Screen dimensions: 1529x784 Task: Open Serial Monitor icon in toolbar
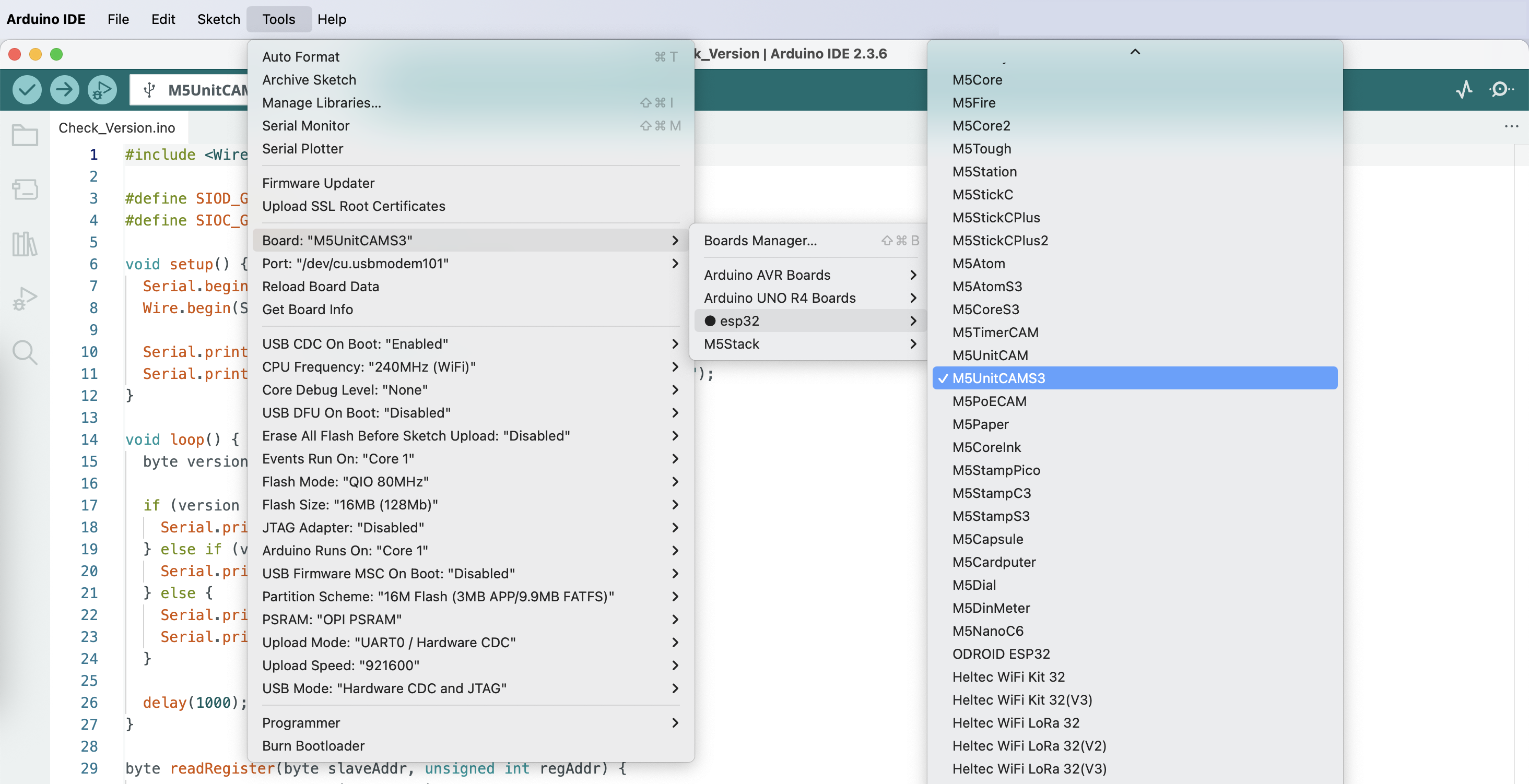1501,90
